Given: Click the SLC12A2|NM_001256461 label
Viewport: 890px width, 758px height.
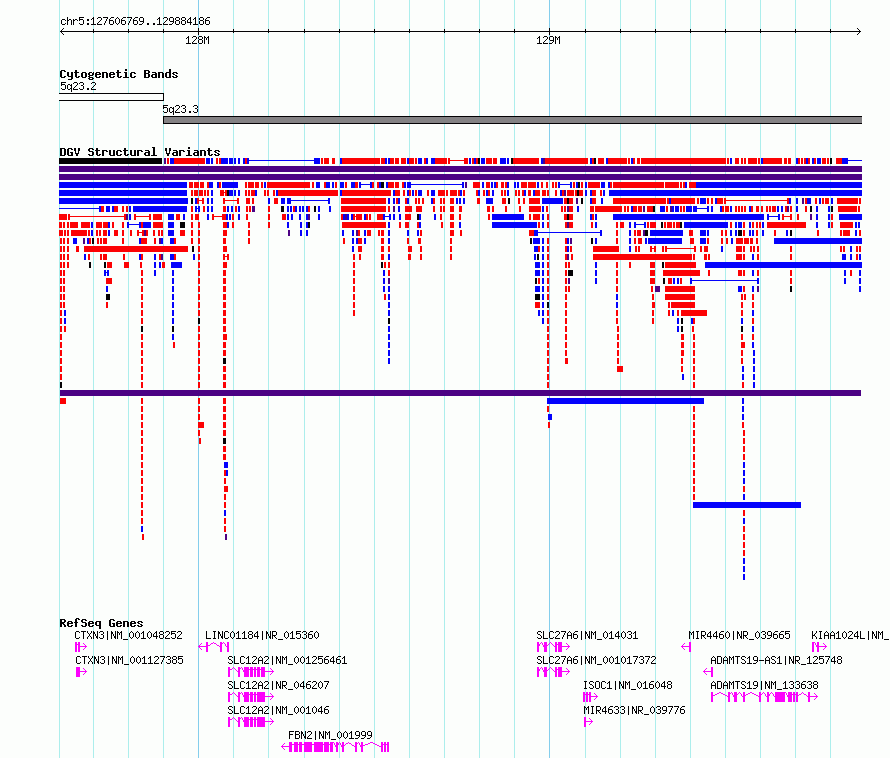Looking at the screenshot, I should coord(287,660).
